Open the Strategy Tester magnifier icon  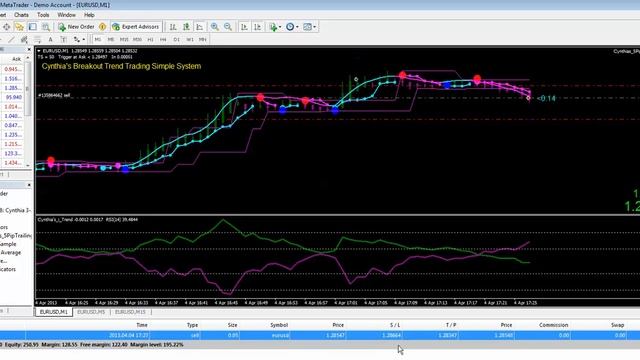point(46,27)
